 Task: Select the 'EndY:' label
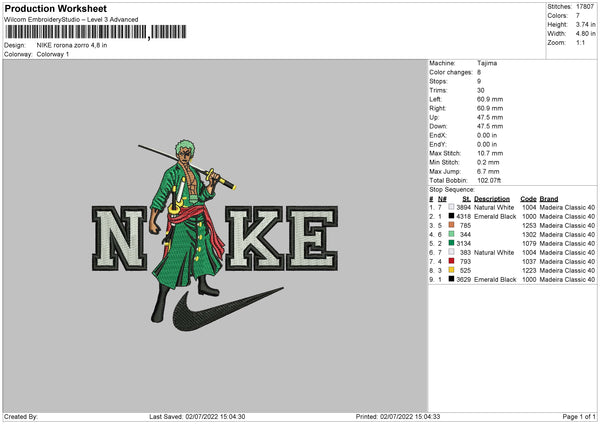pyautogui.click(x=438, y=144)
